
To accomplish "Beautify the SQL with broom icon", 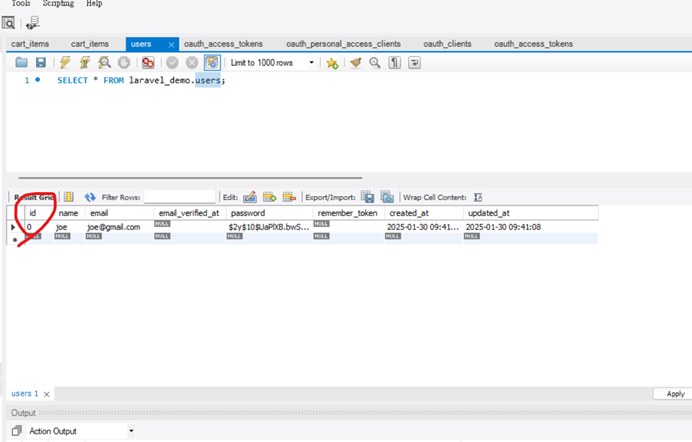I will pyautogui.click(x=355, y=63).
